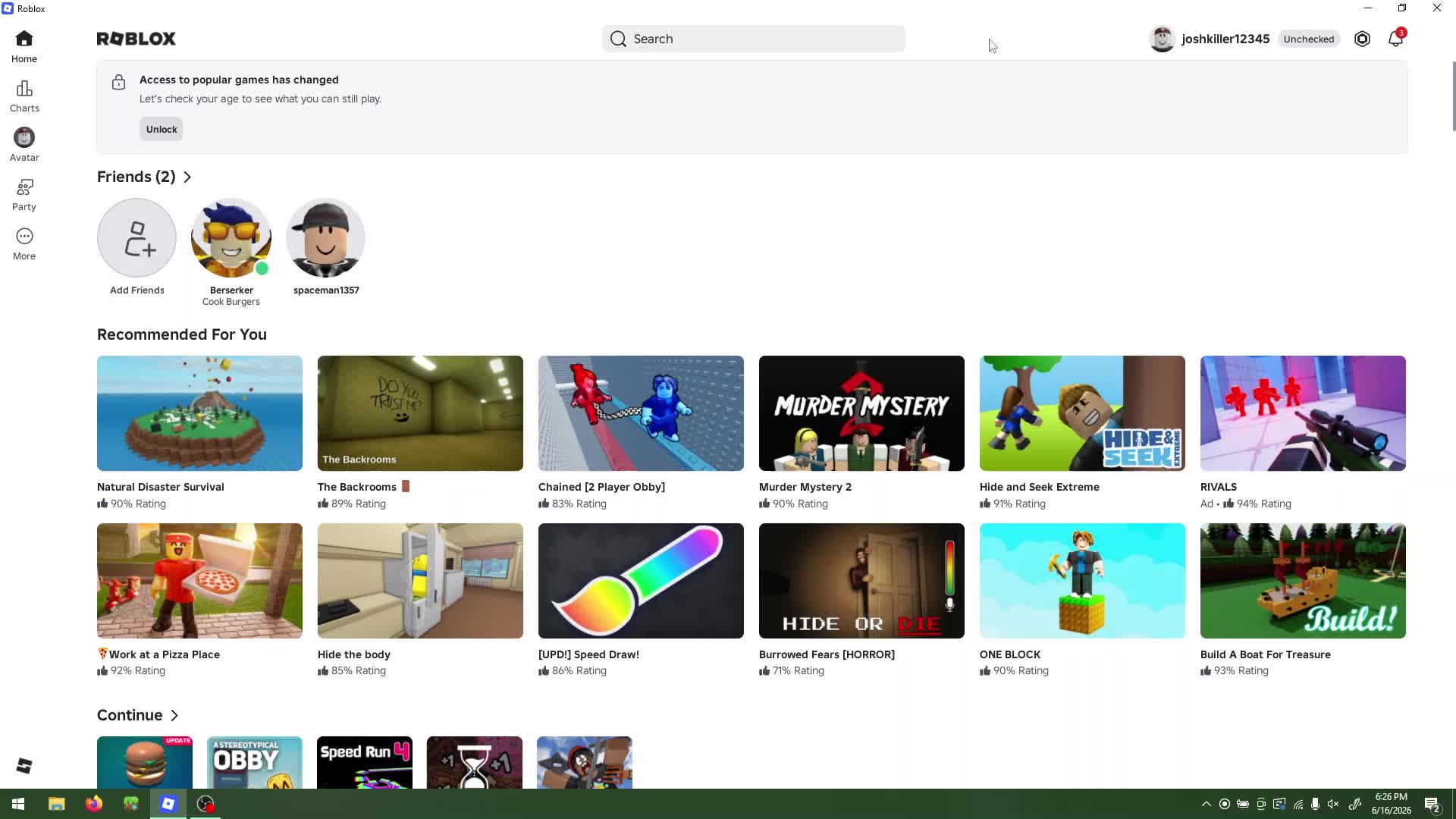Viewport: 1456px width, 819px height.
Task: Open the Hide the body thumbnail
Action: pyautogui.click(x=420, y=581)
